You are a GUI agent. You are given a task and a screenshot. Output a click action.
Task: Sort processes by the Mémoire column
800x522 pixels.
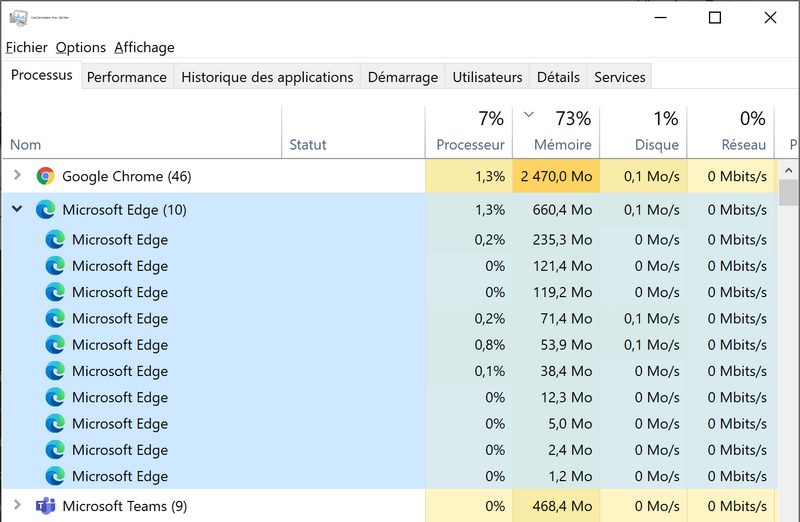[562, 144]
